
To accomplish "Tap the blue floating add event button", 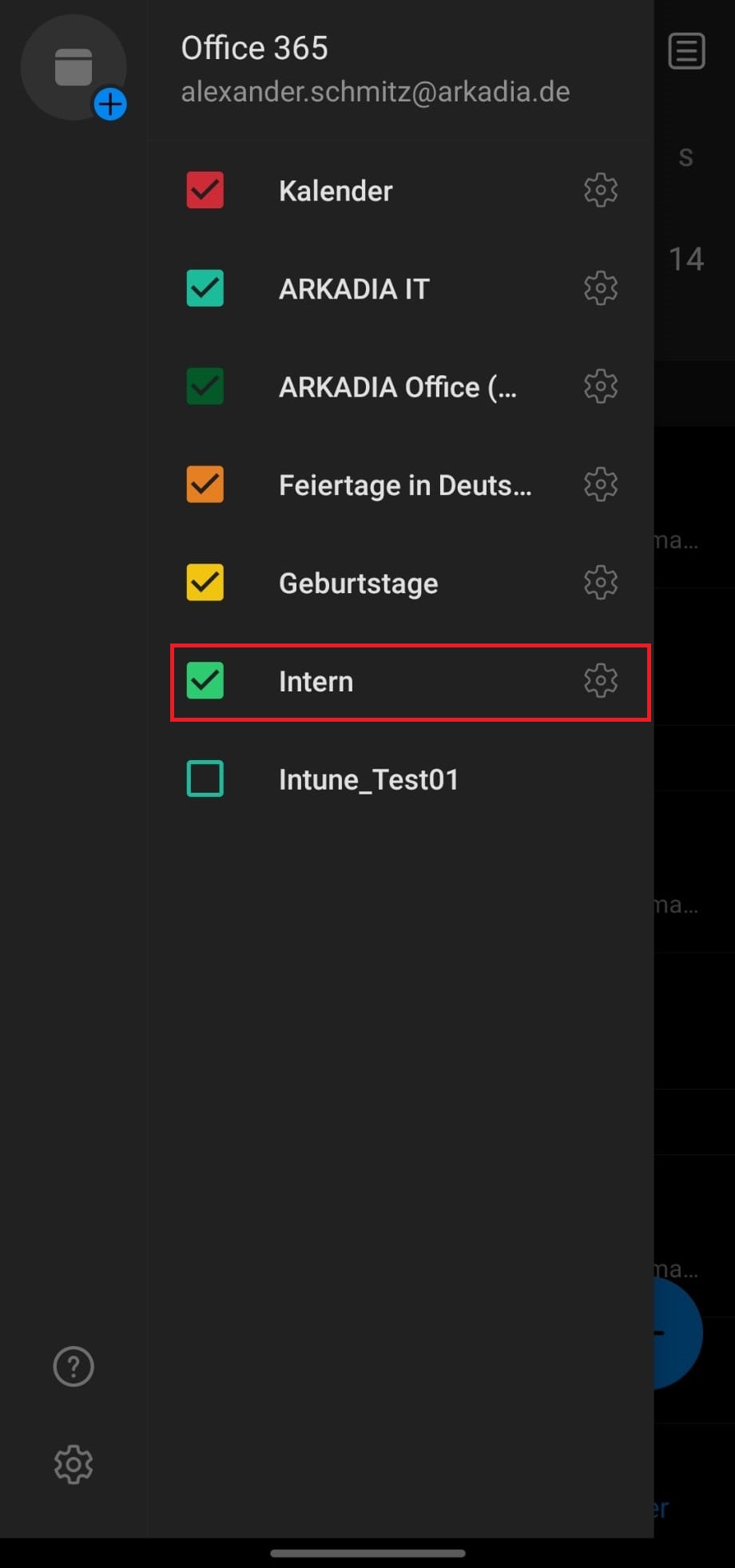I will pyautogui.click(x=677, y=1333).
